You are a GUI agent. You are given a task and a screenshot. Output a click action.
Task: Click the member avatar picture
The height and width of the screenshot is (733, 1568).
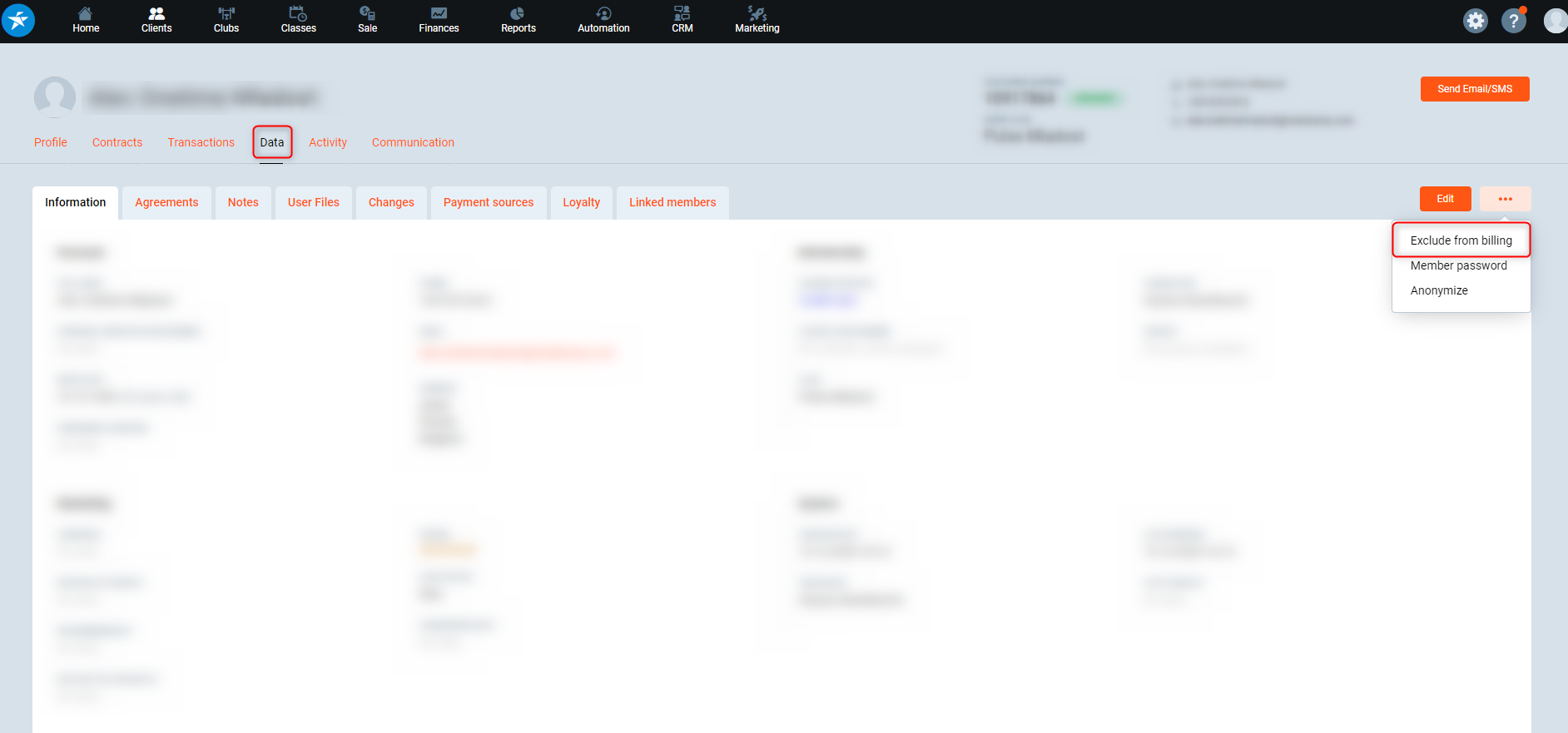tap(55, 97)
